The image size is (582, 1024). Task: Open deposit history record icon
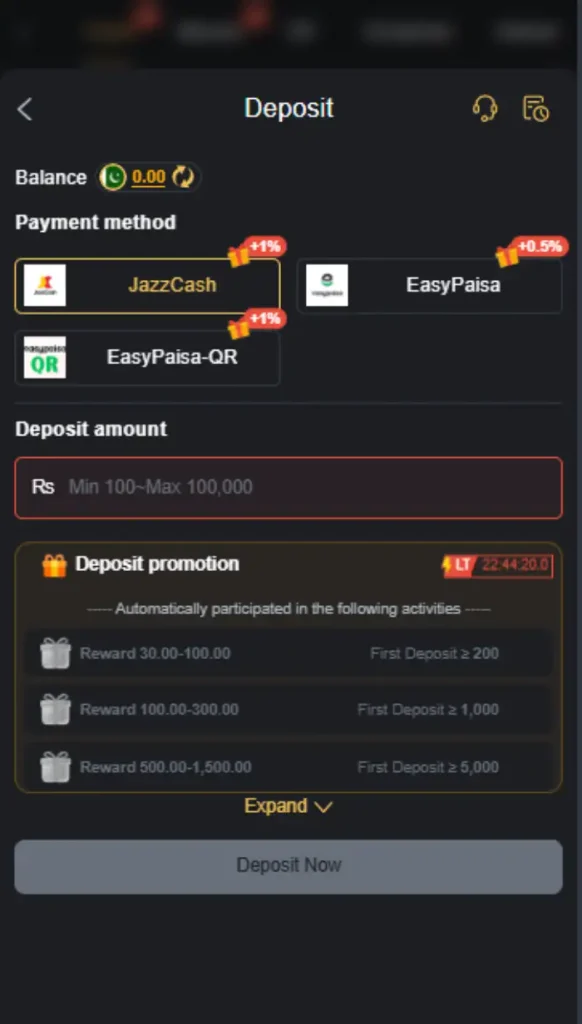[x=536, y=108]
